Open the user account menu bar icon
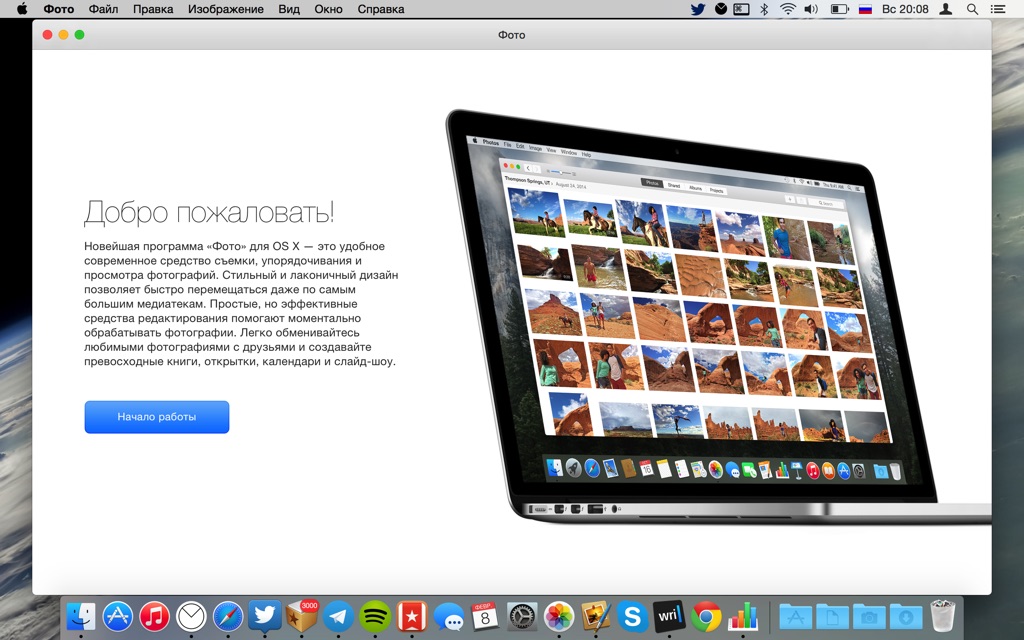The height and width of the screenshot is (640, 1024). [x=946, y=9]
